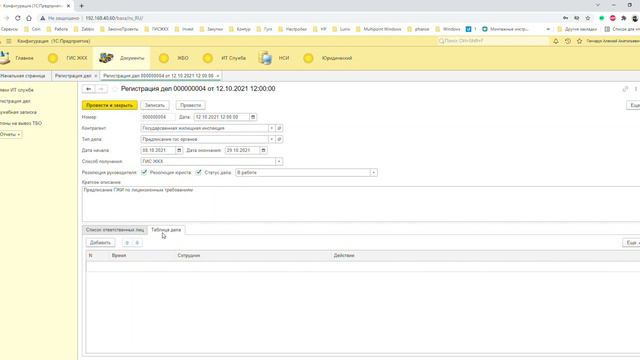Expand the Тип дела dropdown list
This screenshot has width=640, height=360.
(x=271, y=140)
